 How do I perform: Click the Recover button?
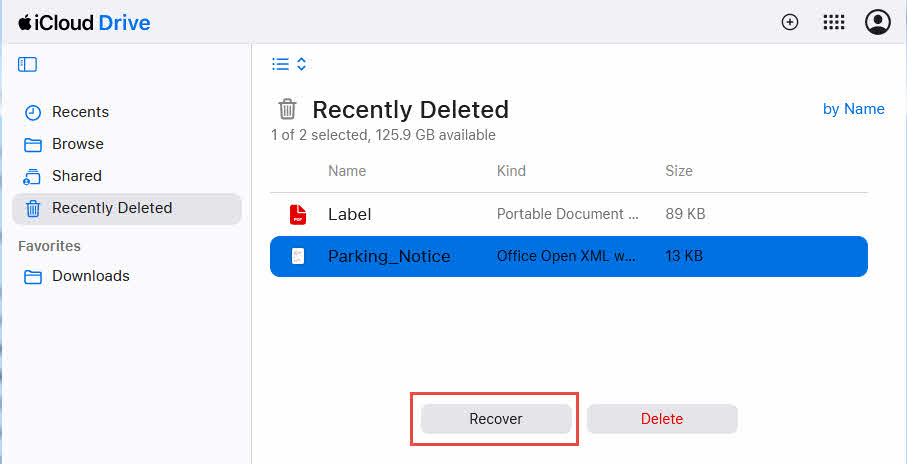pyautogui.click(x=496, y=419)
